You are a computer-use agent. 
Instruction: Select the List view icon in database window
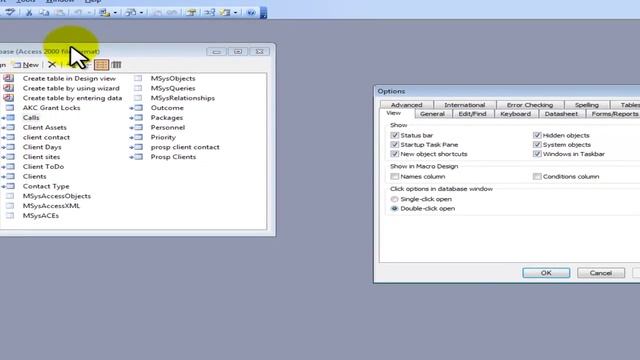click(x=101, y=64)
